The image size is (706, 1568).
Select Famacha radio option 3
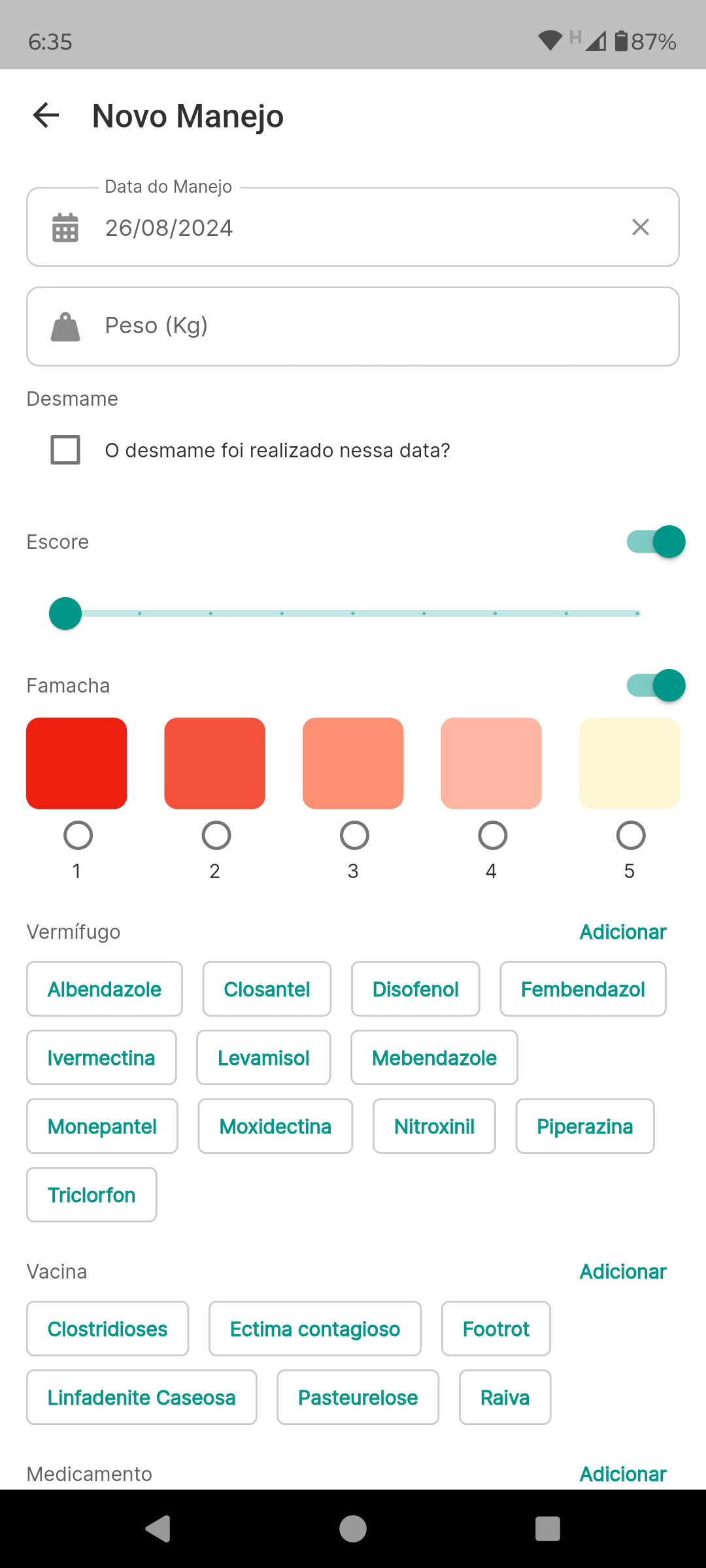354,836
